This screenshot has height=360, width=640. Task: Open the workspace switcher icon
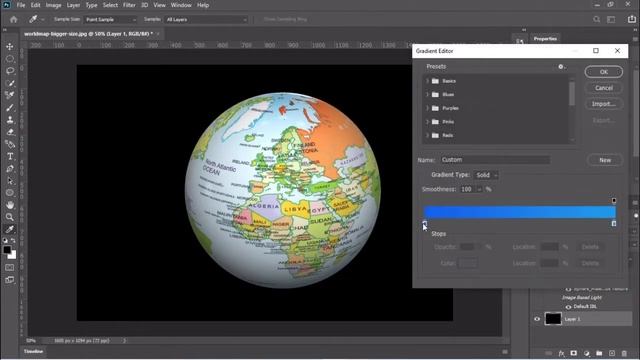click(x=611, y=19)
